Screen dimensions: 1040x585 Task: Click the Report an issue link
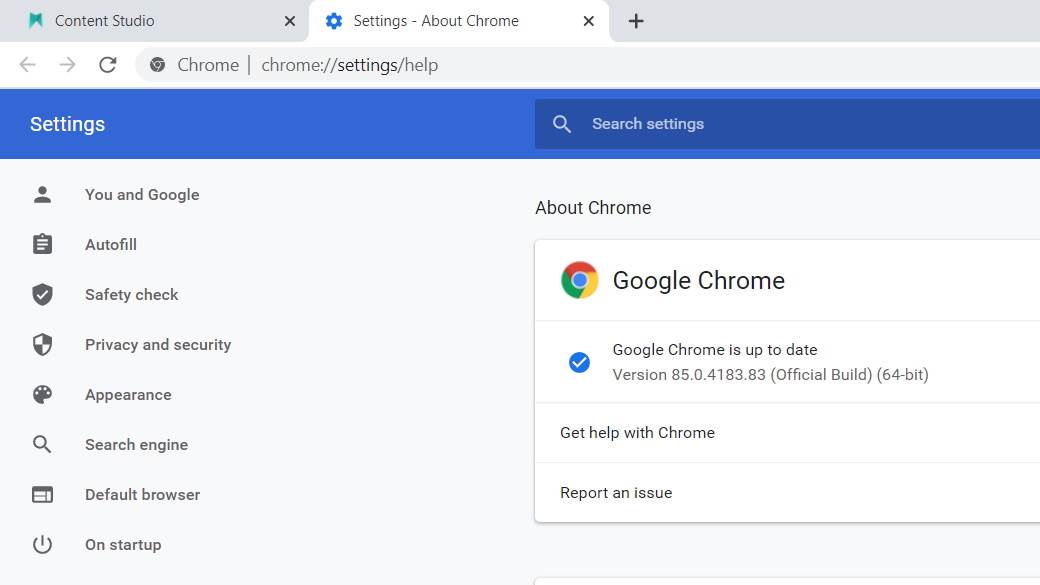pyautogui.click(x=616, y=493)
